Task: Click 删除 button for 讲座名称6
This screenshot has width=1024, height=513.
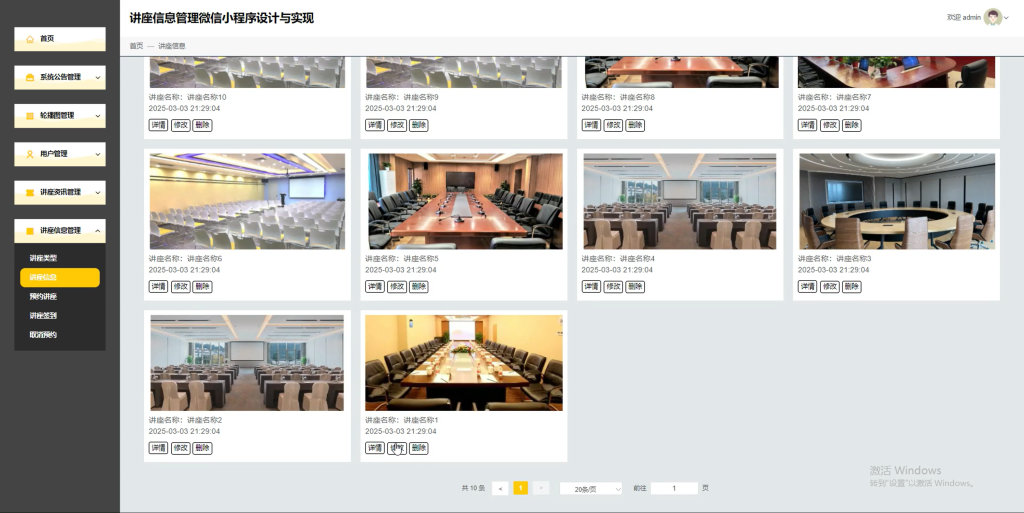Action: click(202, 287)
